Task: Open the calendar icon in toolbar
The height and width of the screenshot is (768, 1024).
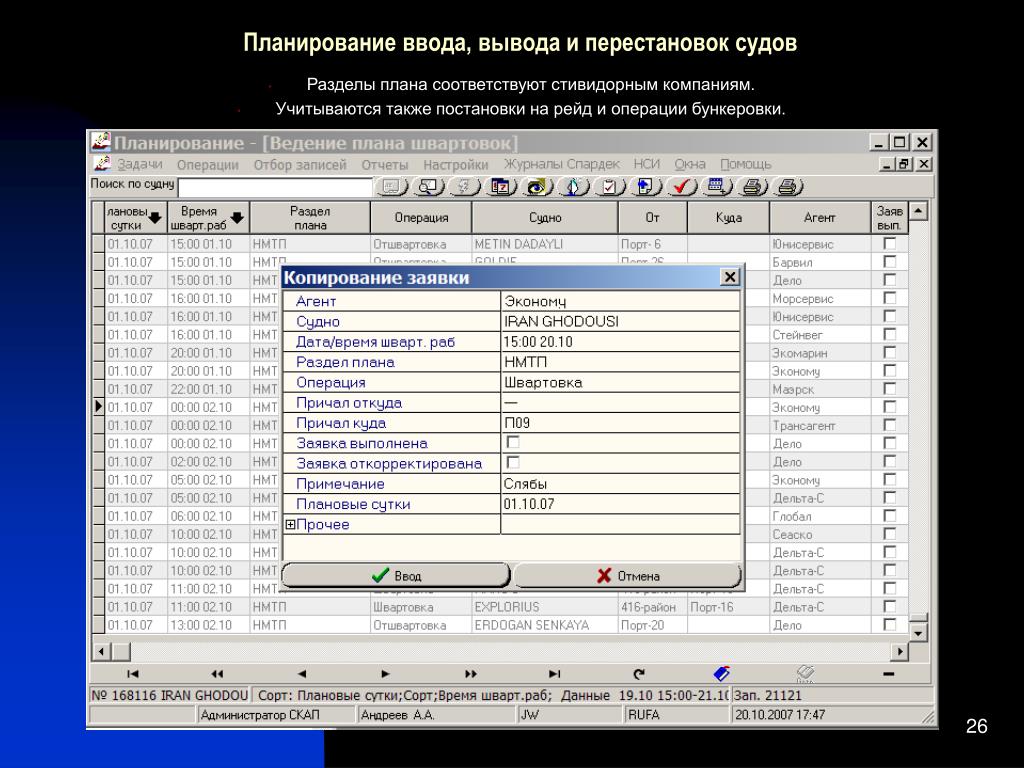Action: (x=500, y=187)
